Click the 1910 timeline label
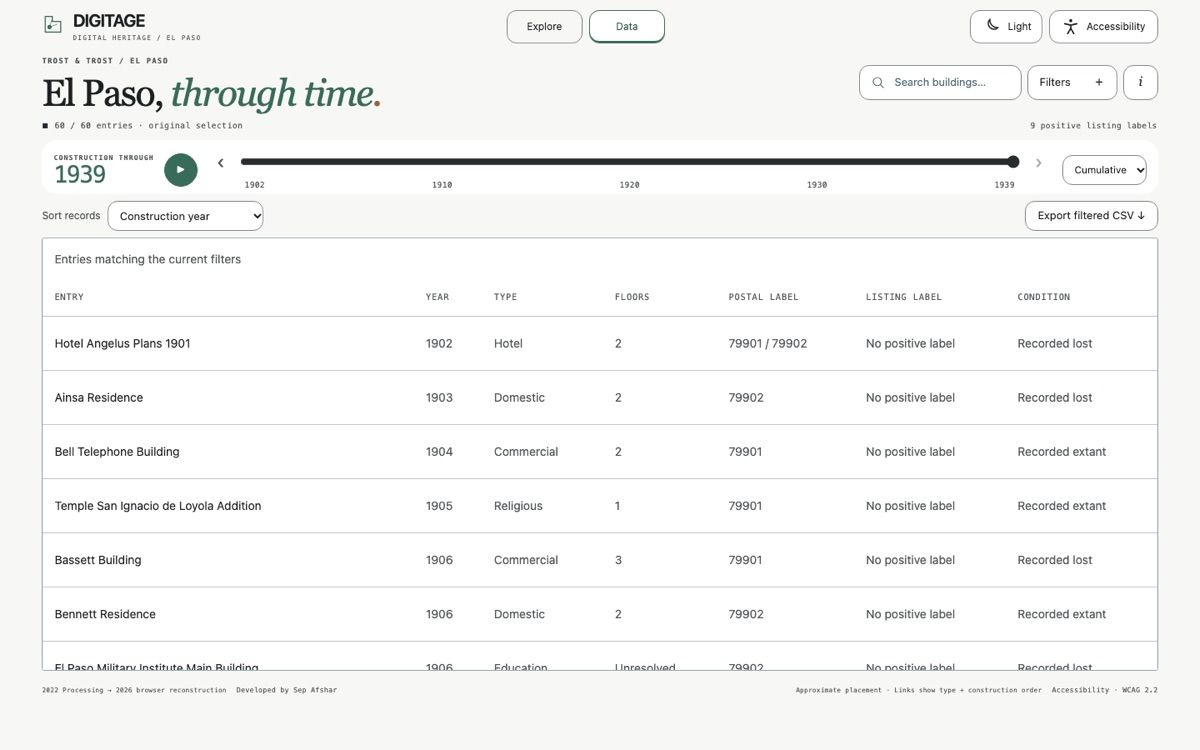 442,185
